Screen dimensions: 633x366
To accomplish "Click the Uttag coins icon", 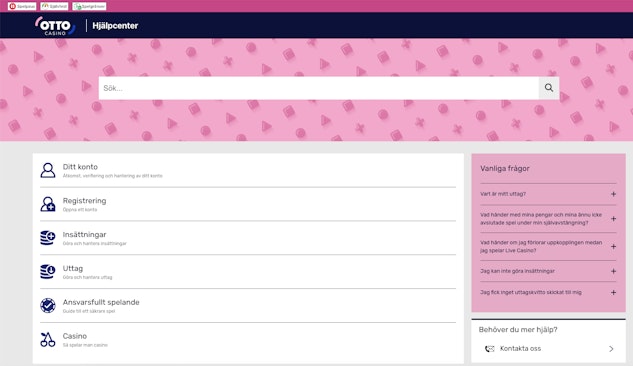I will pyautogui.click(x=48, y=272).
